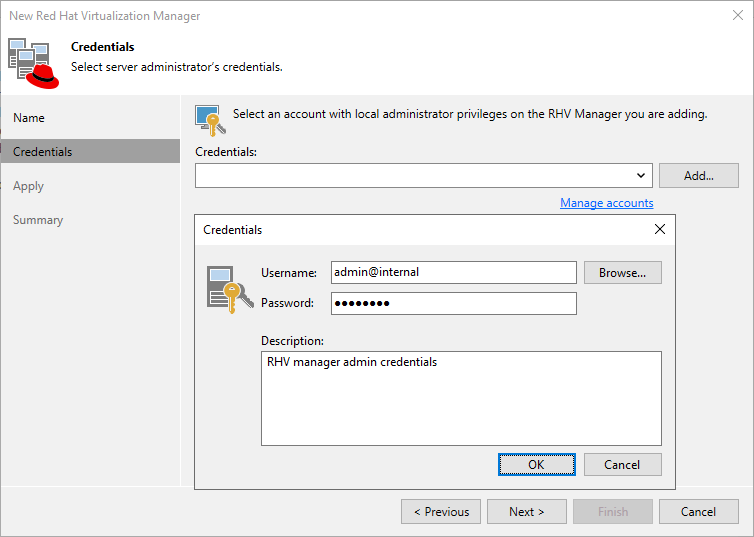The height and width of the screenshot is (537, 754).
Task: Click into the Password field
Action: point(453,303)
